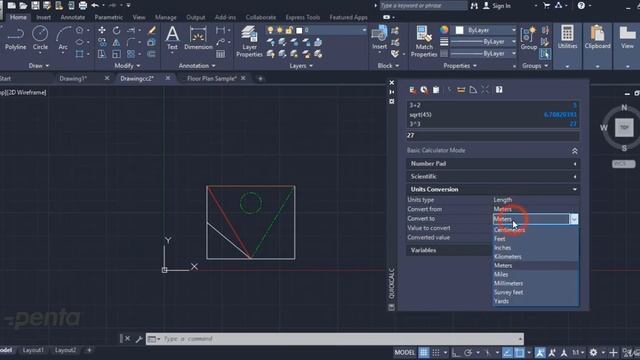Click the keyword search box
The width and height of the screenshot is (640, 360).
[423, 6]
